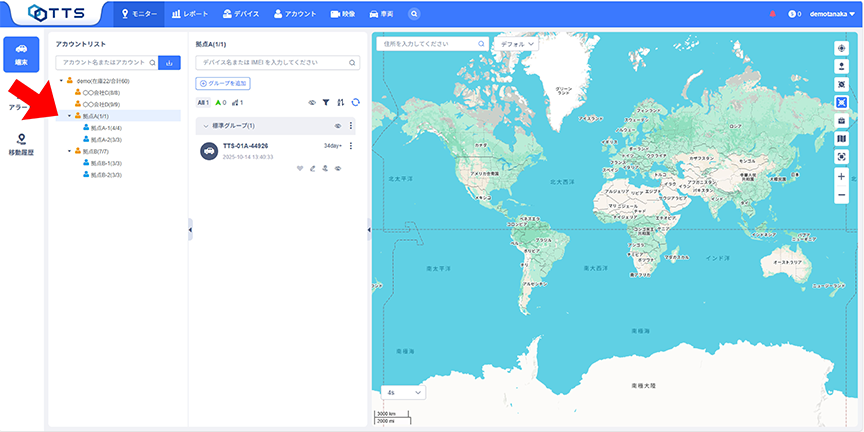This screenshot has width=864, height=432.
Task: Toggle eye icon under device TTS-01A-44926
Action: pos(338,168)
